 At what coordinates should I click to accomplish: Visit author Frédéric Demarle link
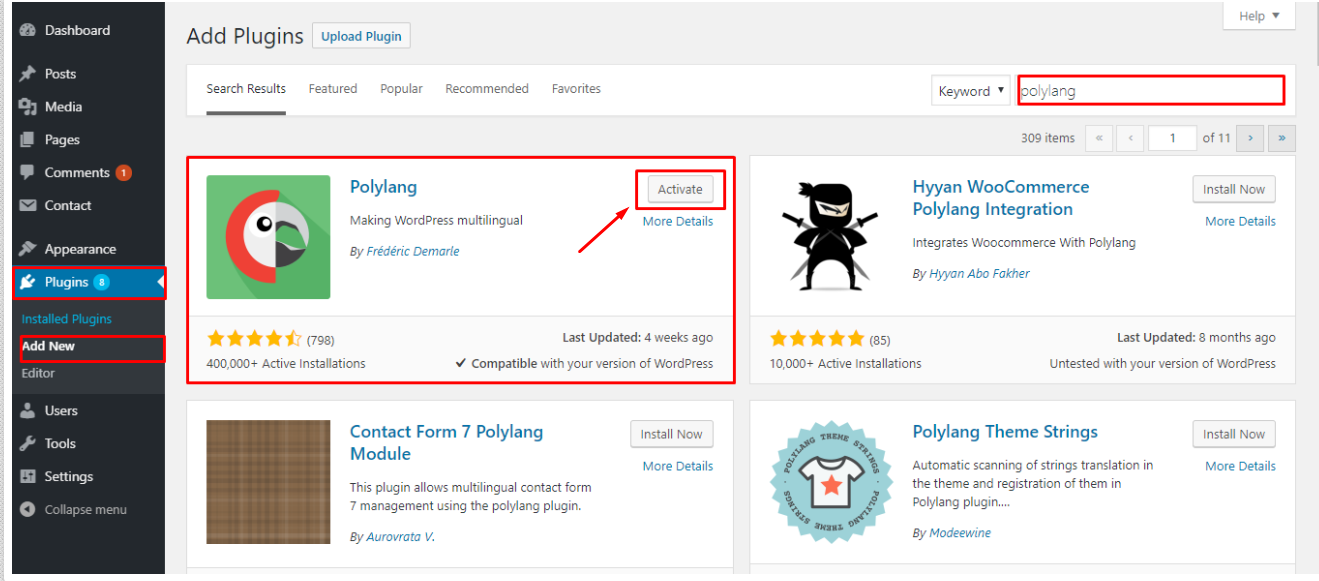click(413, 251)
